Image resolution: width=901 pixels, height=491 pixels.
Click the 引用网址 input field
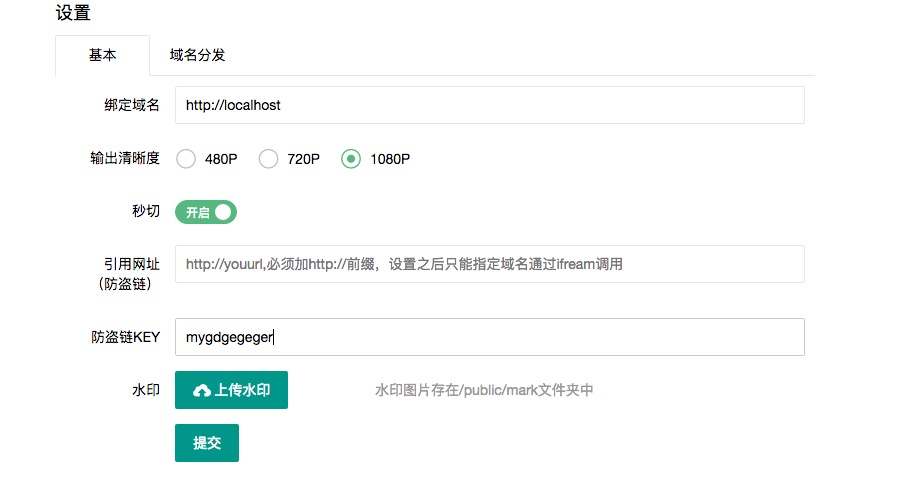point(490,264)
